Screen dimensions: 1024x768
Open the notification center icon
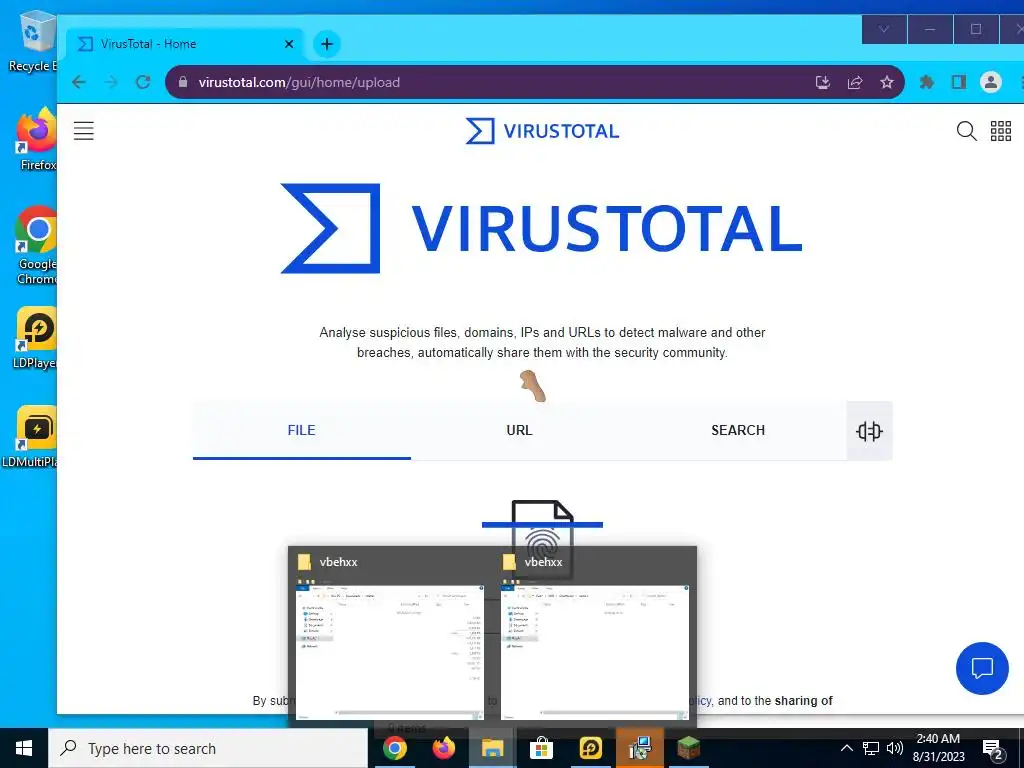click(992, 749)
